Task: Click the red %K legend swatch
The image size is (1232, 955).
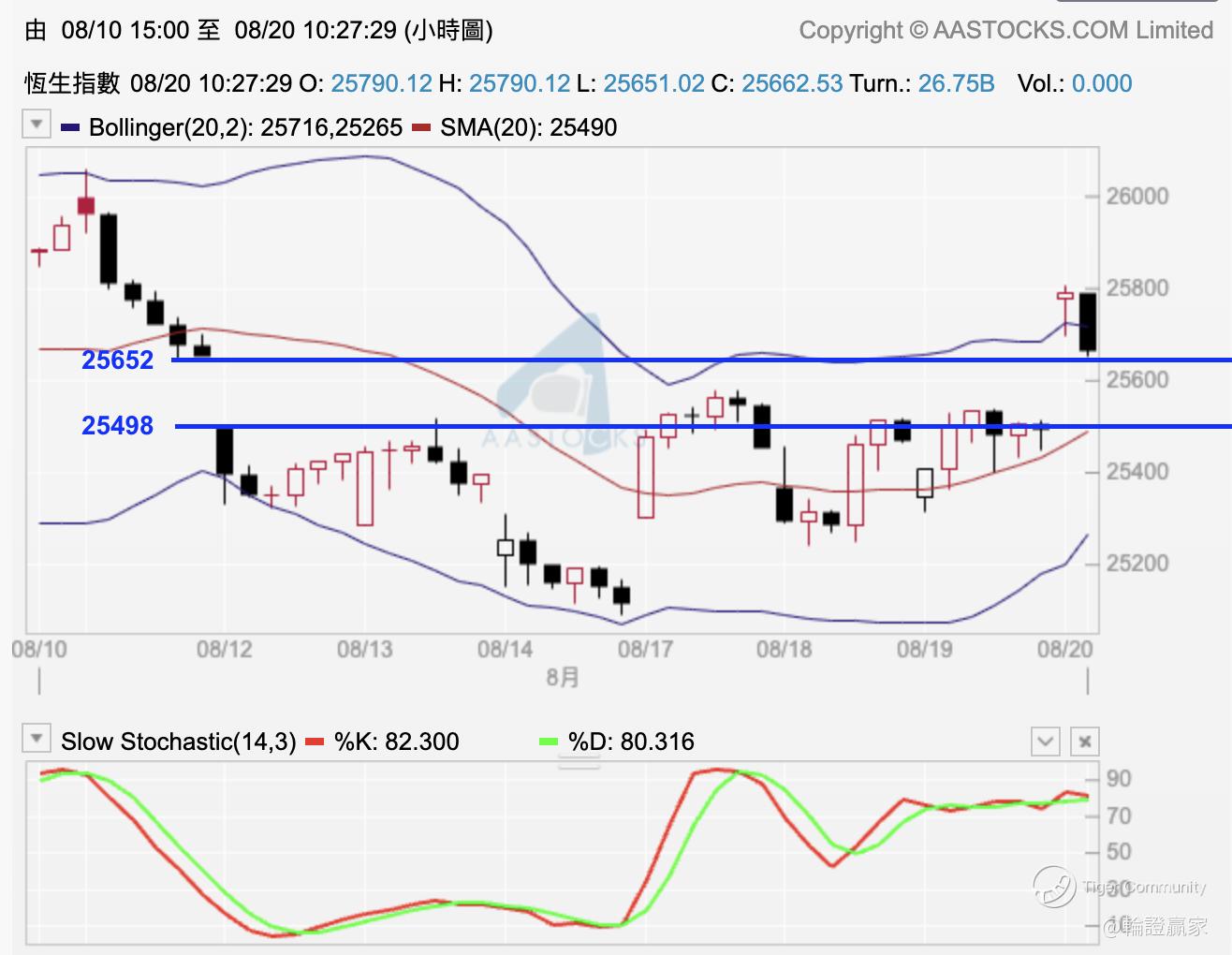Action: [x=315, y=742]
